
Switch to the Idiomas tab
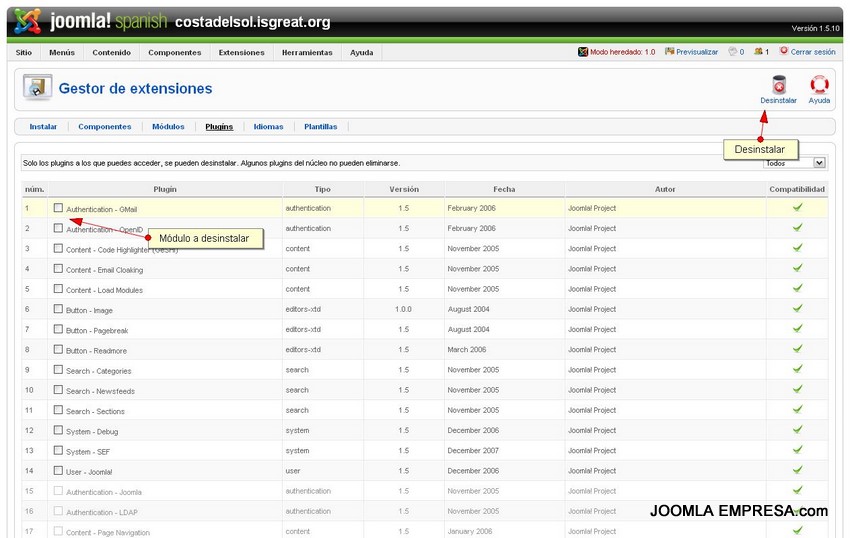(x=268, y=126)
